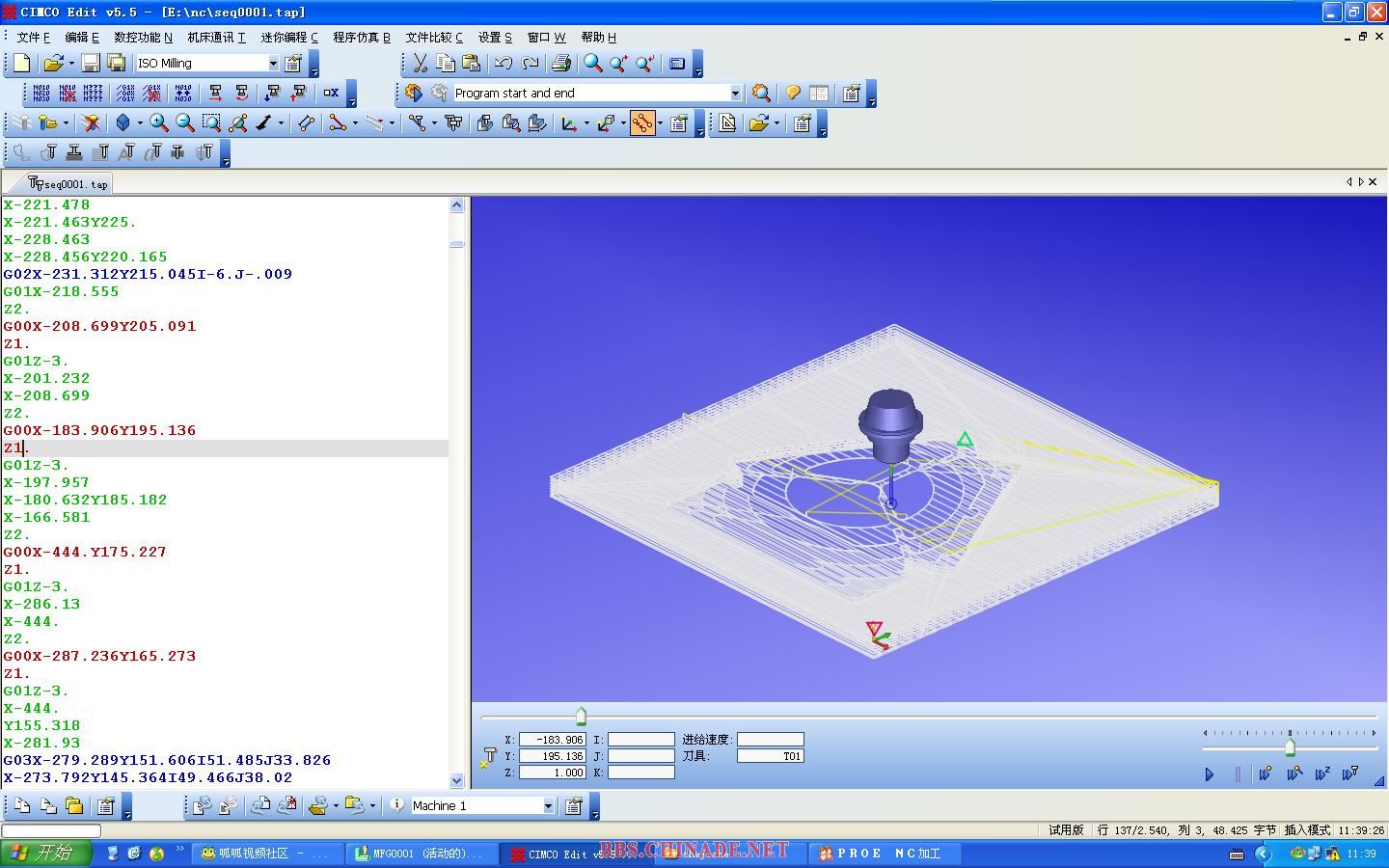Open the 'Program start and end' dropdown
The height and width of the screenshot is (868, 1389).
point(735,94)
